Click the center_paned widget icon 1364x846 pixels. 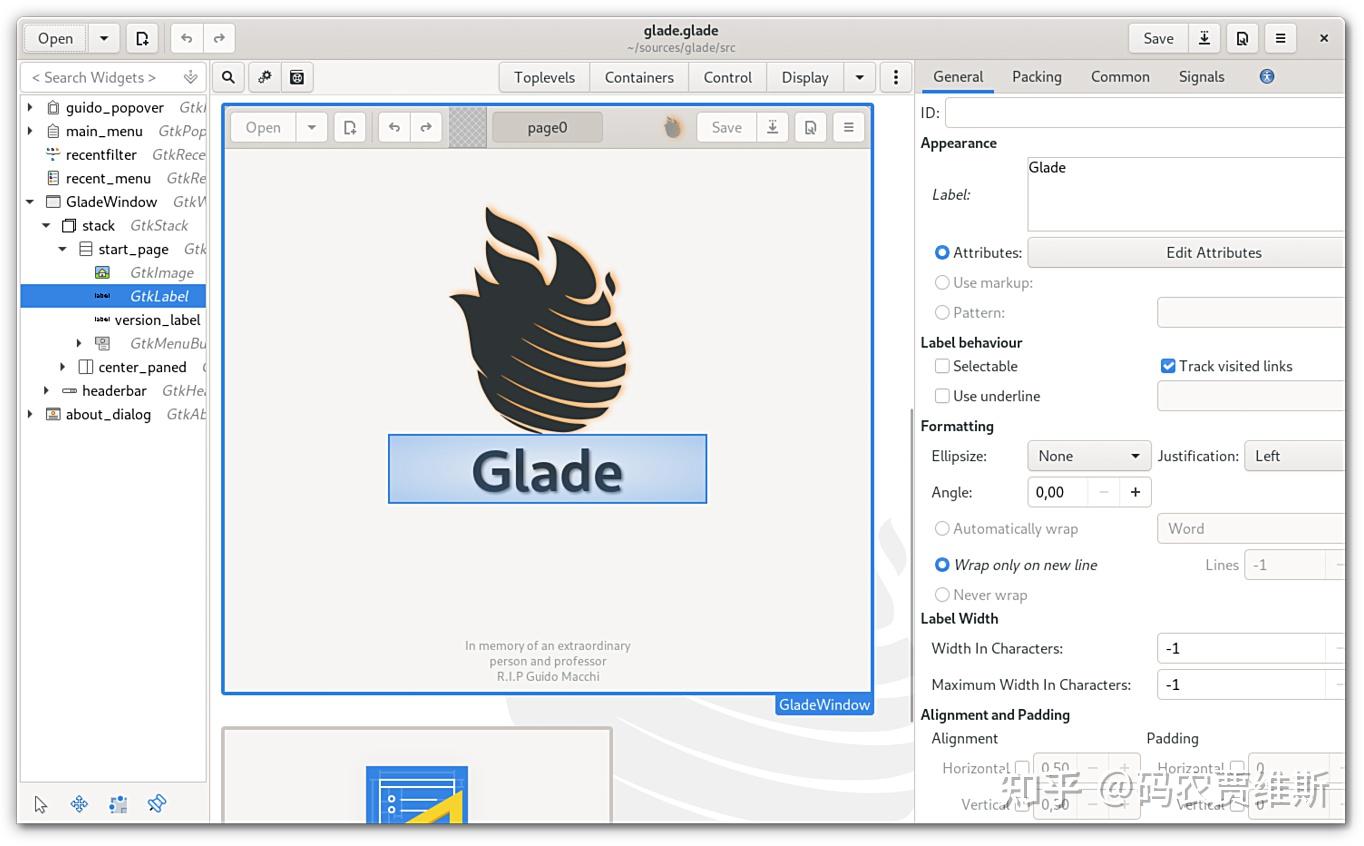pos(86,367)
